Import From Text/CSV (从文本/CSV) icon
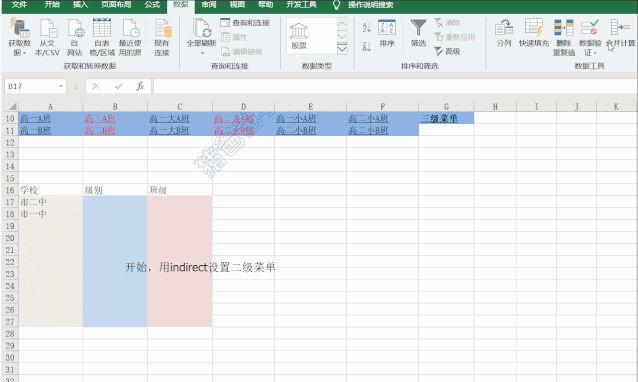 pyautogui.click(x=47, y=28)
